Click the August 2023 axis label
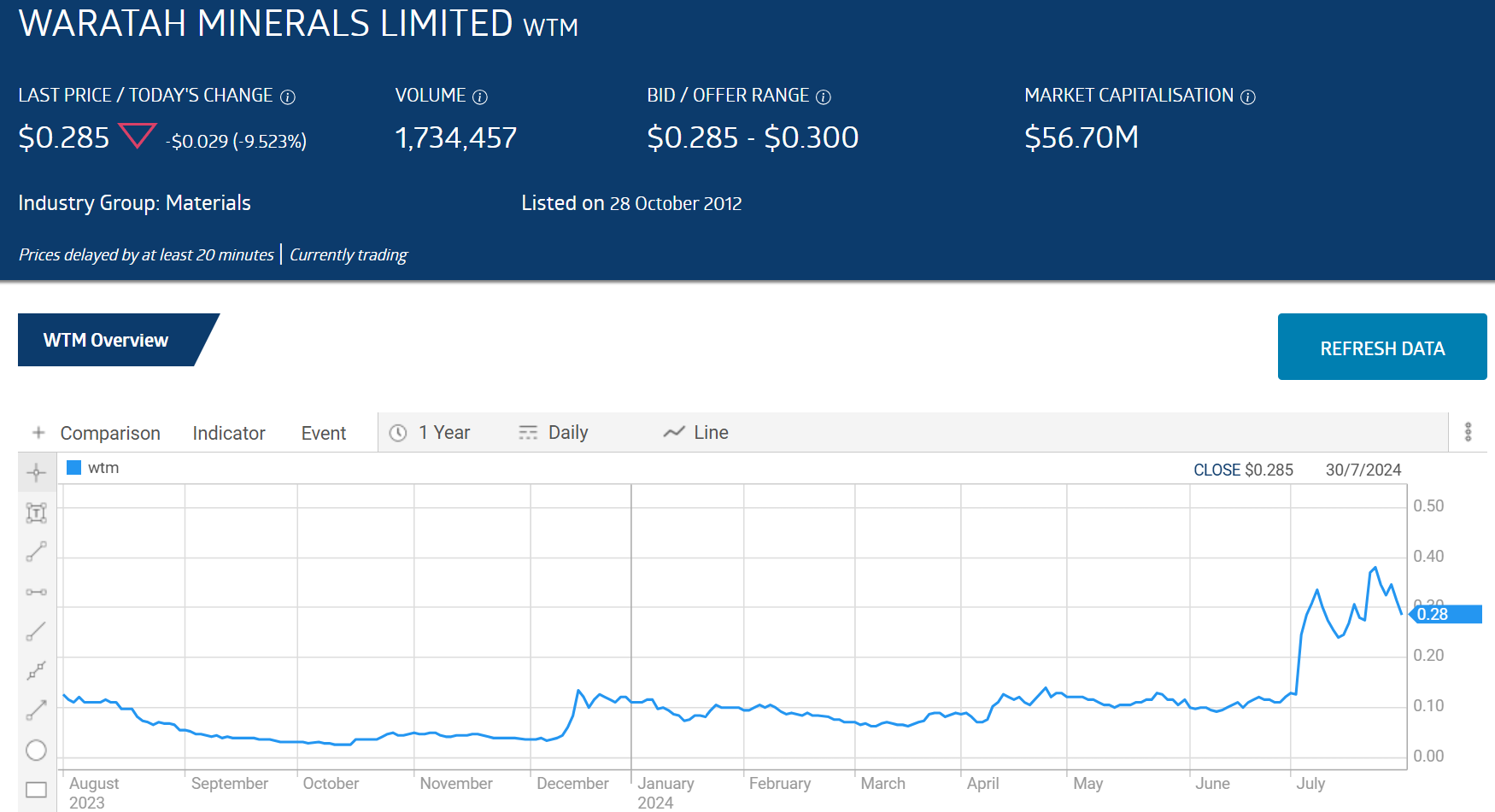Image resolution: width=1495 pixels, height=812 pixels. click(x=94, y=792)
